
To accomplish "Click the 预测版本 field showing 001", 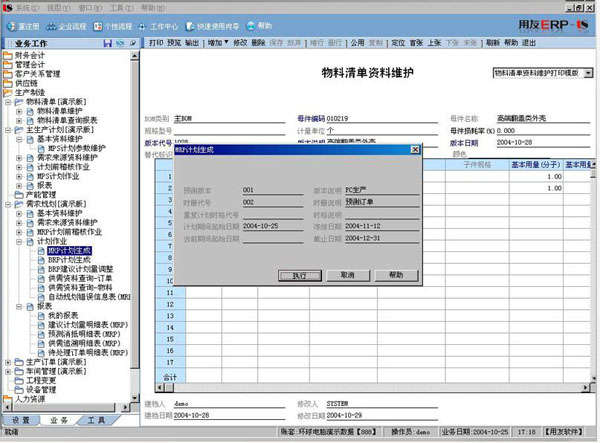I will pos(272,190).
